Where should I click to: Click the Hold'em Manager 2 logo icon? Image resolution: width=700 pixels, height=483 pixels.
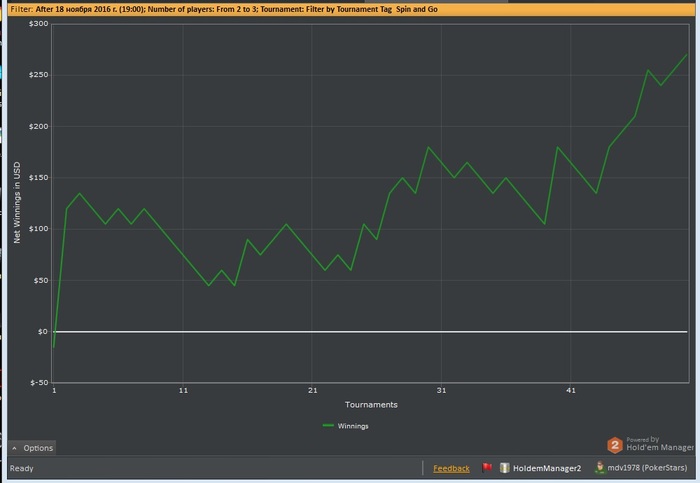tap(615, 445)
